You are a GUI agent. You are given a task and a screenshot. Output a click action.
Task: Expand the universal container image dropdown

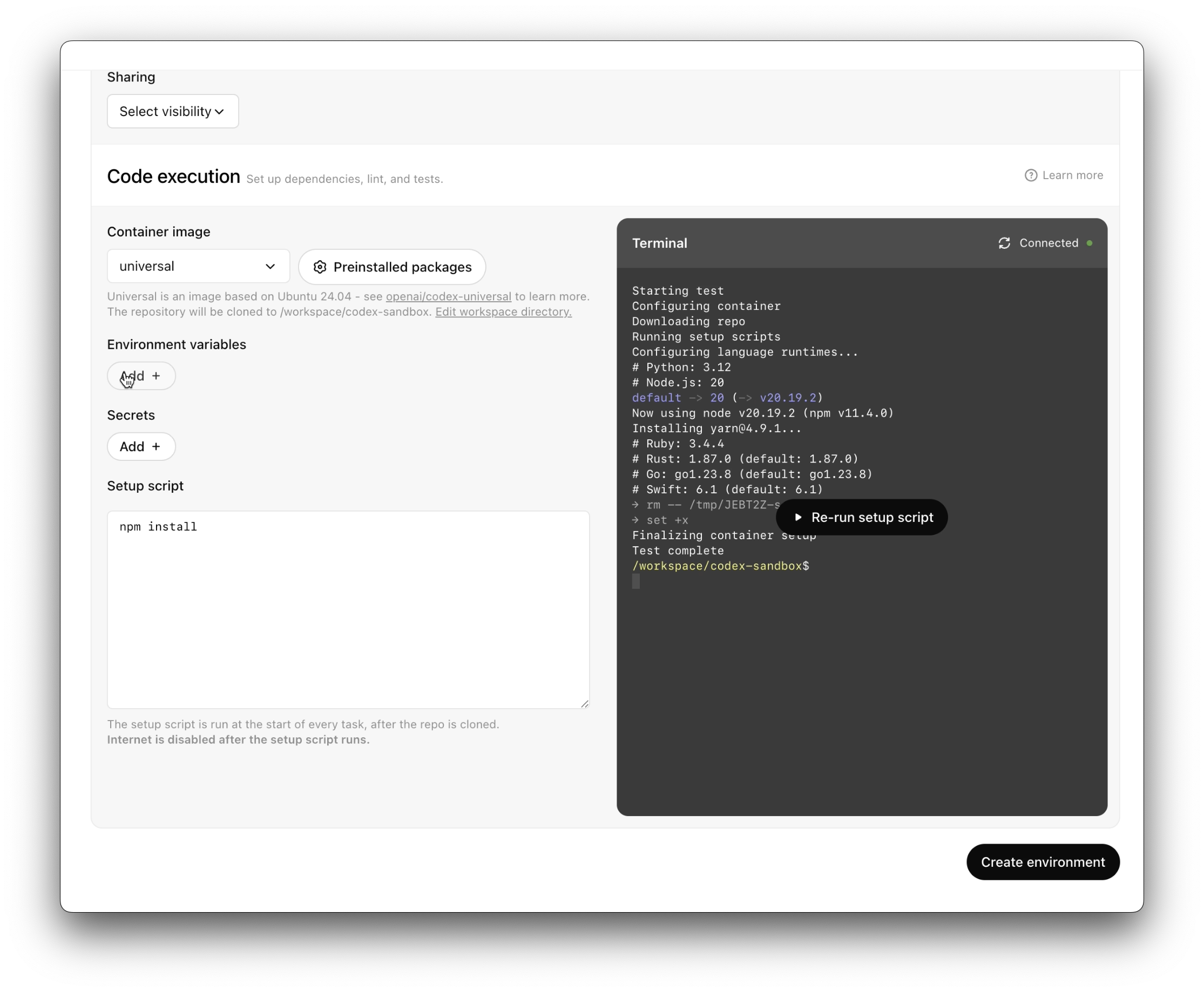tap(198, 266)
